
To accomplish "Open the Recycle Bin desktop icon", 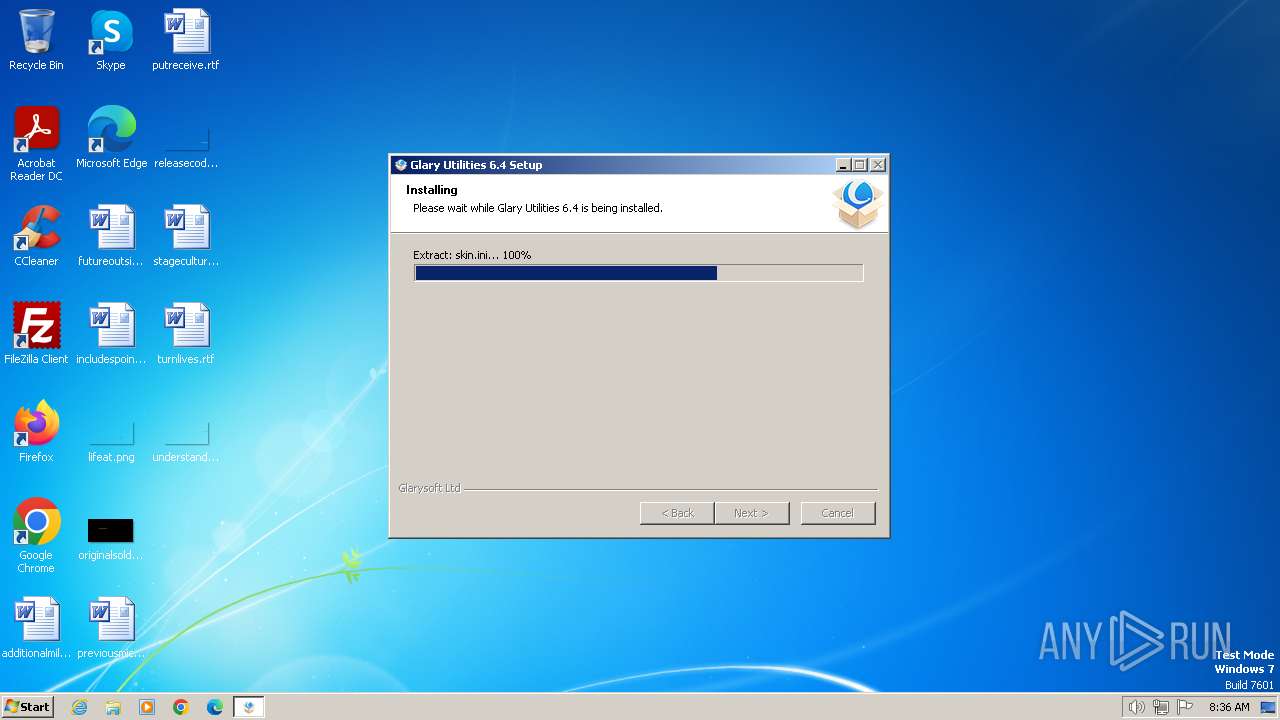I will 36,40.
